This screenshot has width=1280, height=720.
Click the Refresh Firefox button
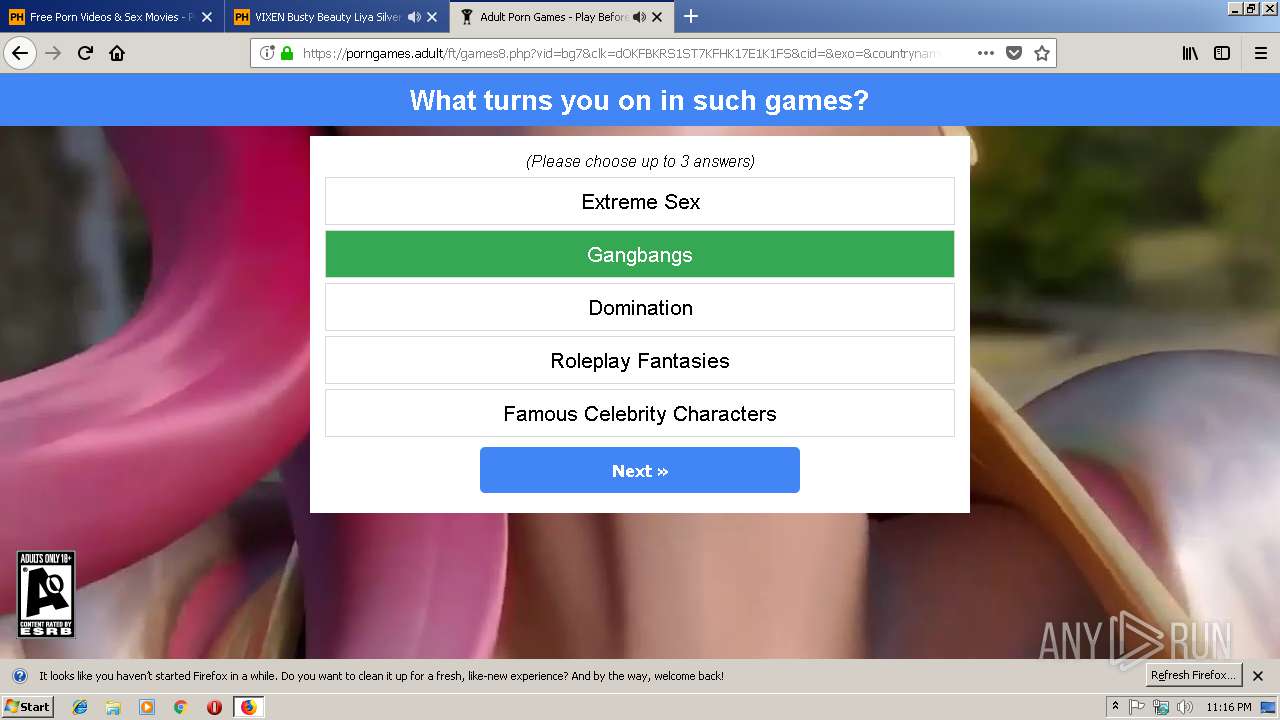point(1193,675)
